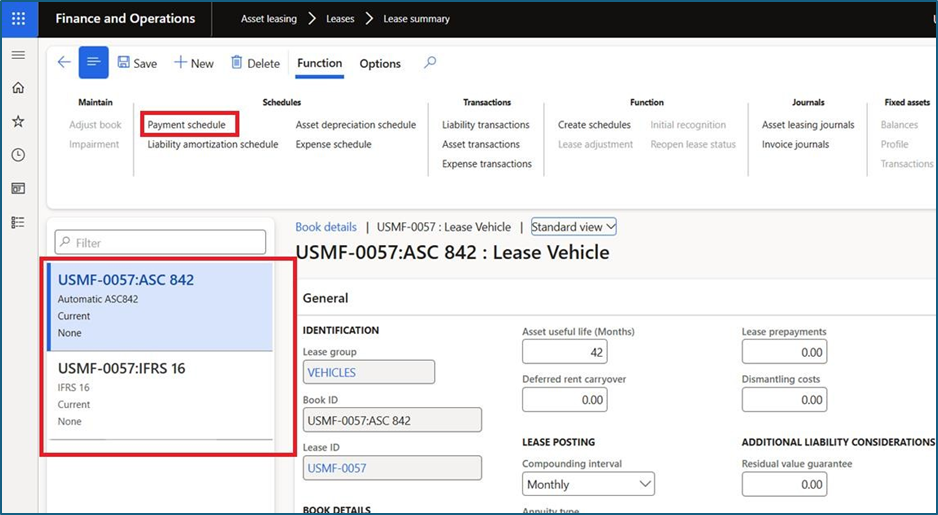This screenshot has width=938, height=515.
Task: Click the back arrow button
Action: pos(64,62)
